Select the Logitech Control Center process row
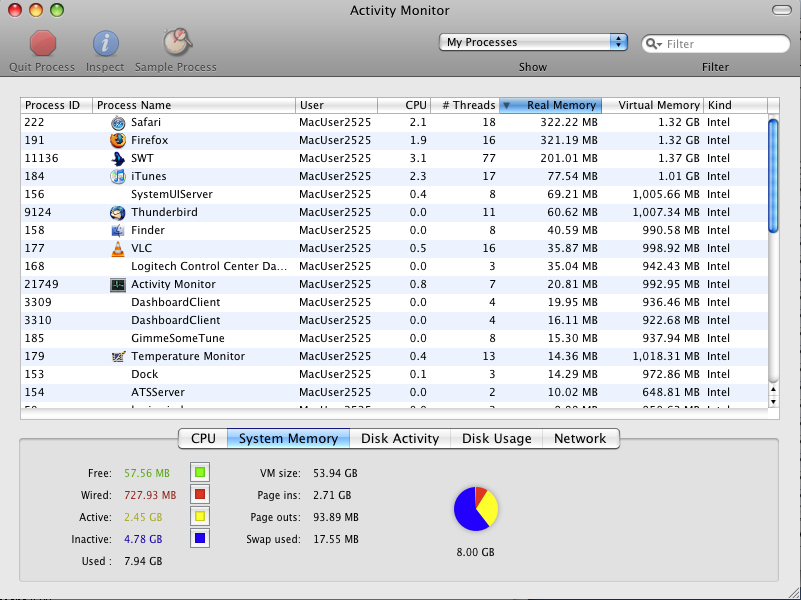The image size is (801, 600). click(x=394, y=267)
